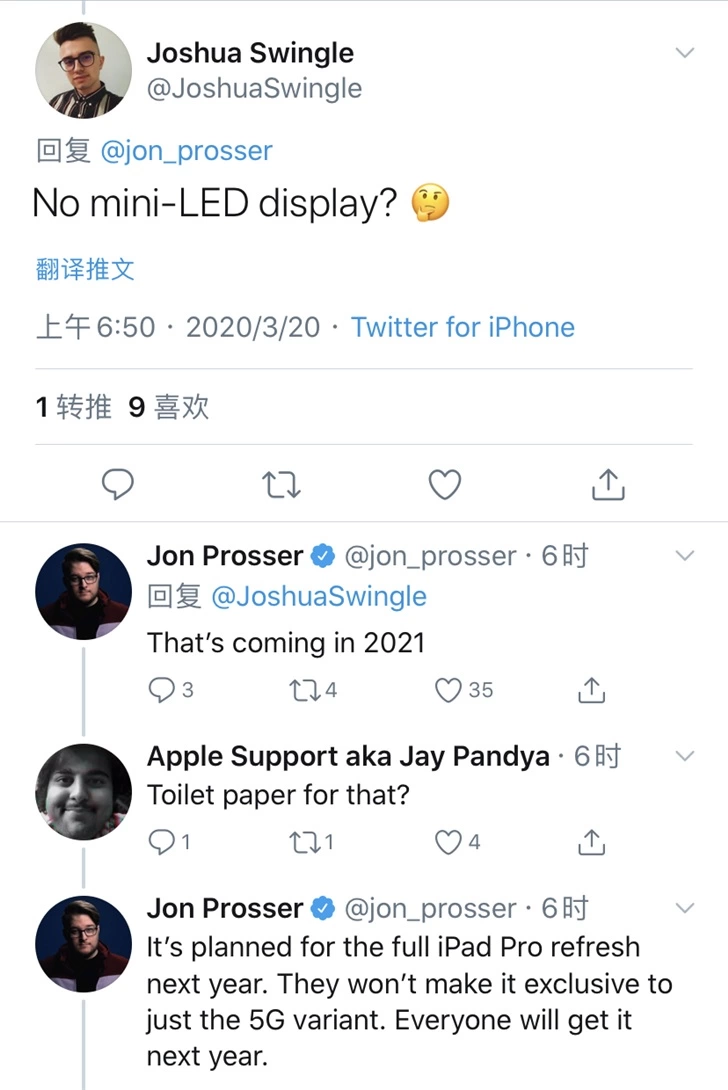Viewport: 728px width, 1090px height.
Task: View the 9 喜欢 likes list
Action: click(x=169, y=407)
